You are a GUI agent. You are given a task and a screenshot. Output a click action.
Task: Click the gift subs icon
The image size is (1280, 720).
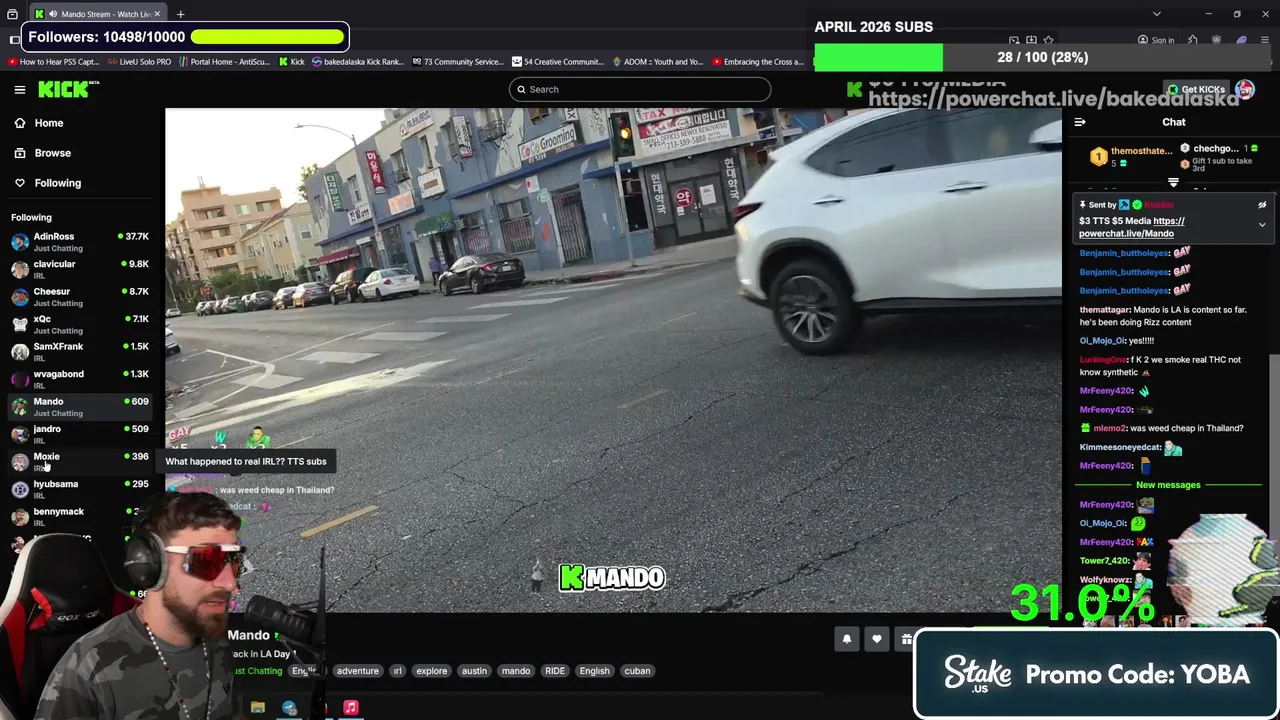pos(906,639)
